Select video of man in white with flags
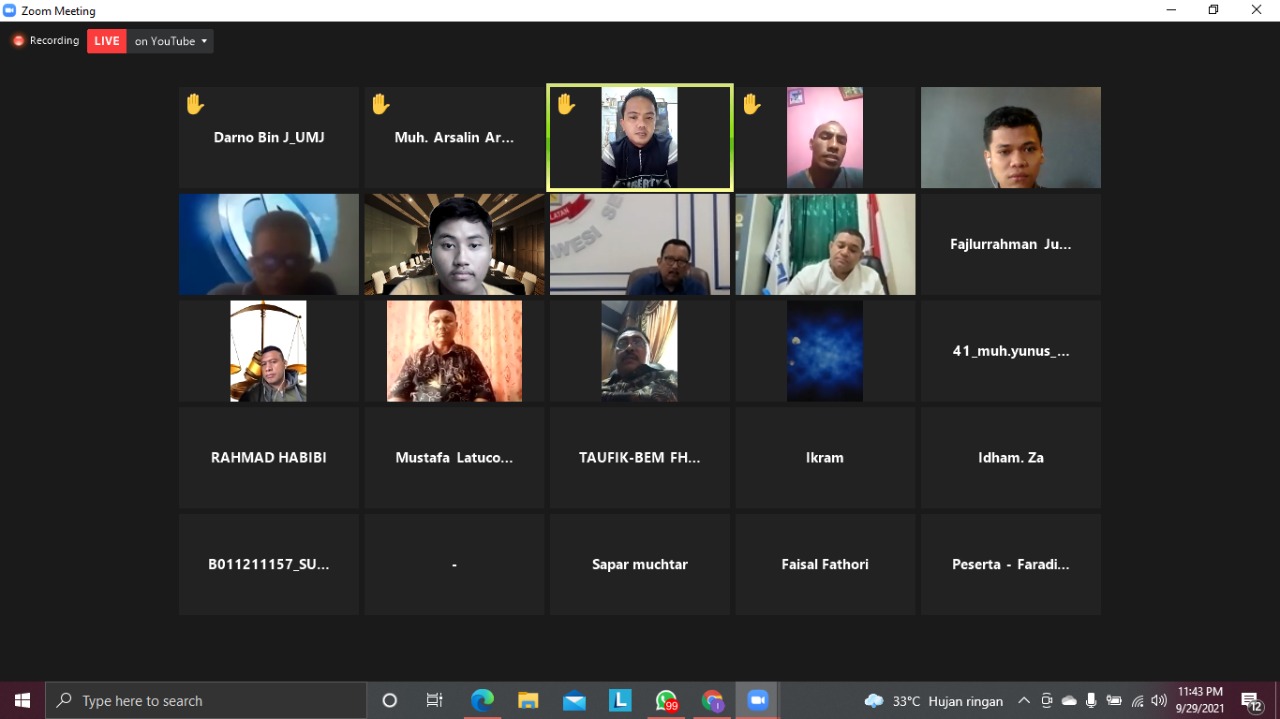1280x719 pixels. [x=825, y=244]
